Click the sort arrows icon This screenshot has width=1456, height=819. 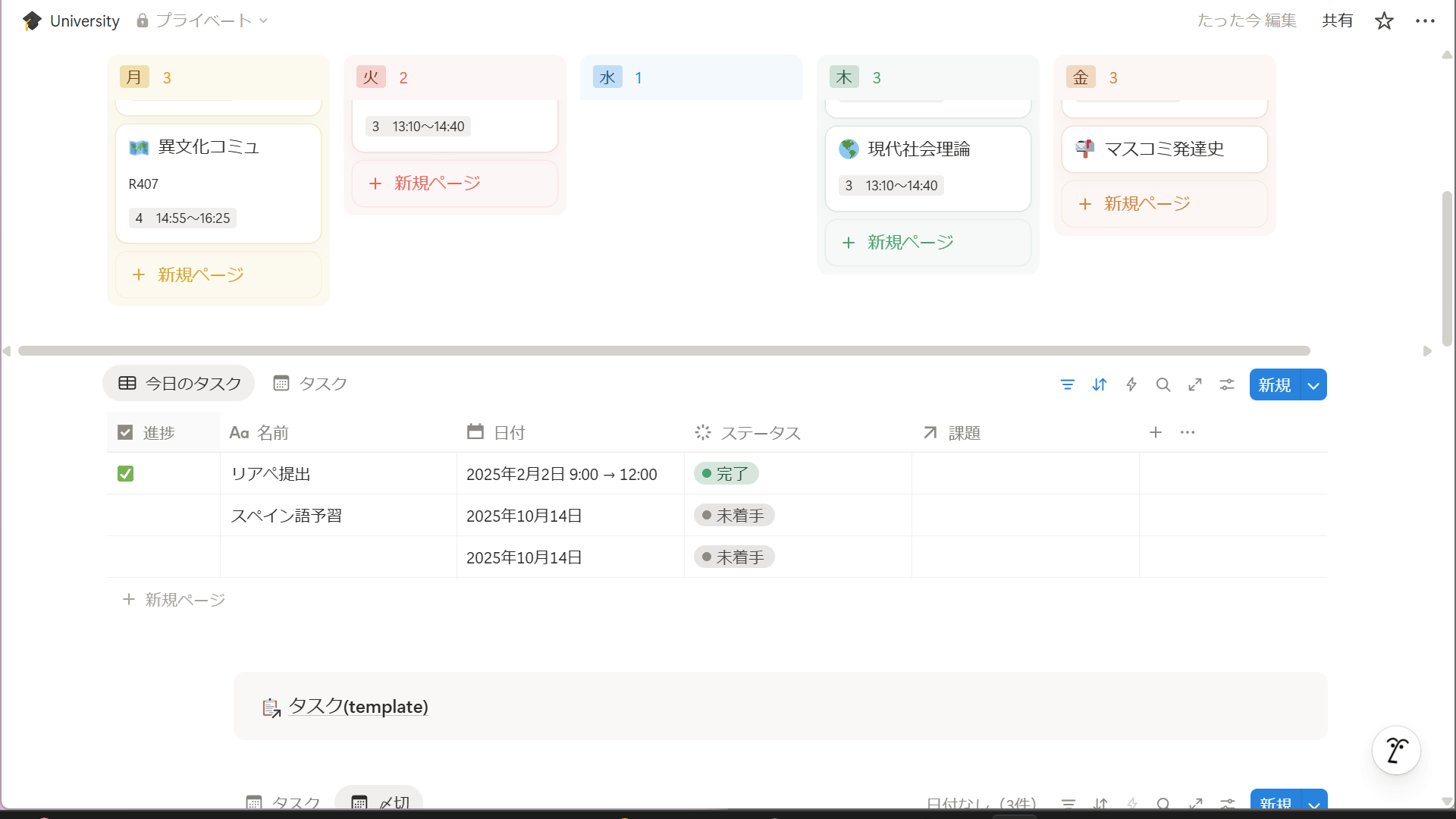coord(1100,385)
